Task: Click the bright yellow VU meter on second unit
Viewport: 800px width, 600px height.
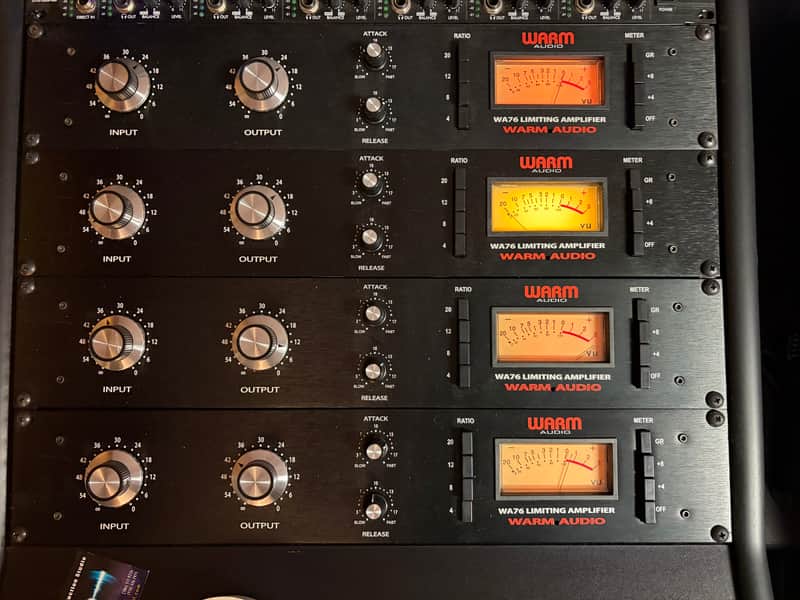Action: (x=547, y=207)
